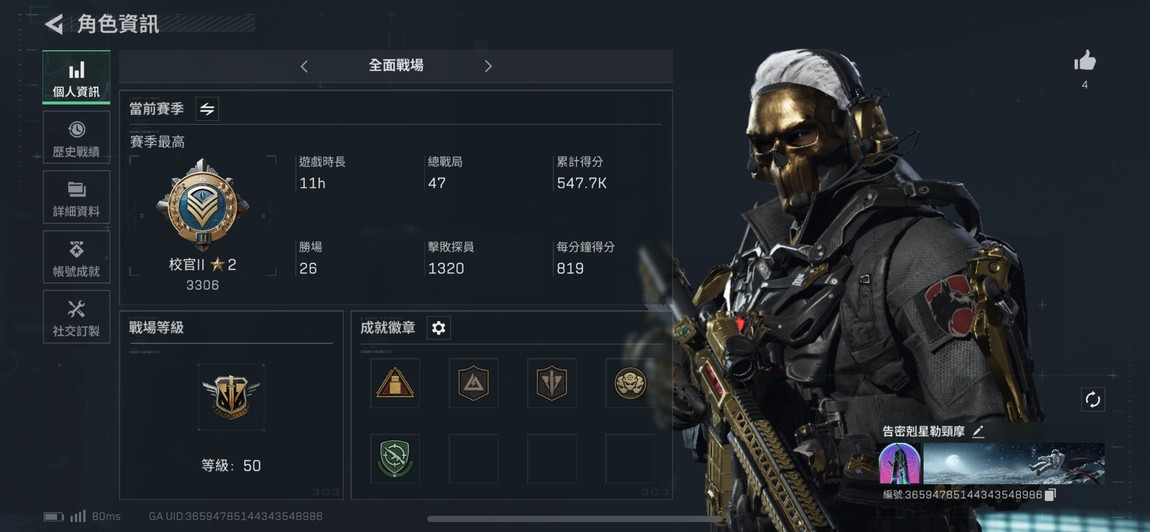Click the level 50 battlefield badge

pos(231,397)
